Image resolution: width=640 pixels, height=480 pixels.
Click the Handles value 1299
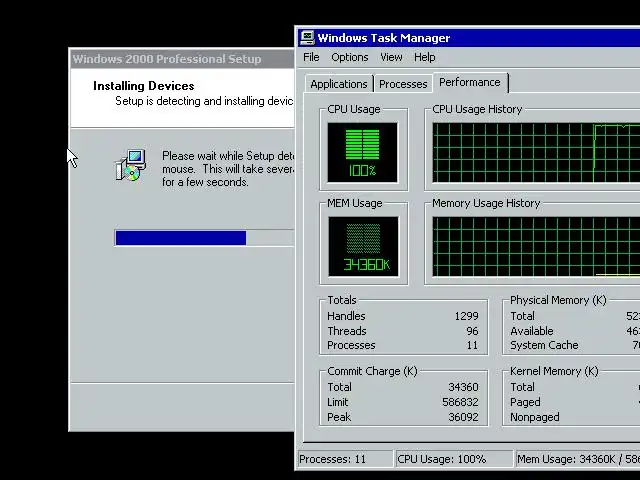tap(466, 316)
